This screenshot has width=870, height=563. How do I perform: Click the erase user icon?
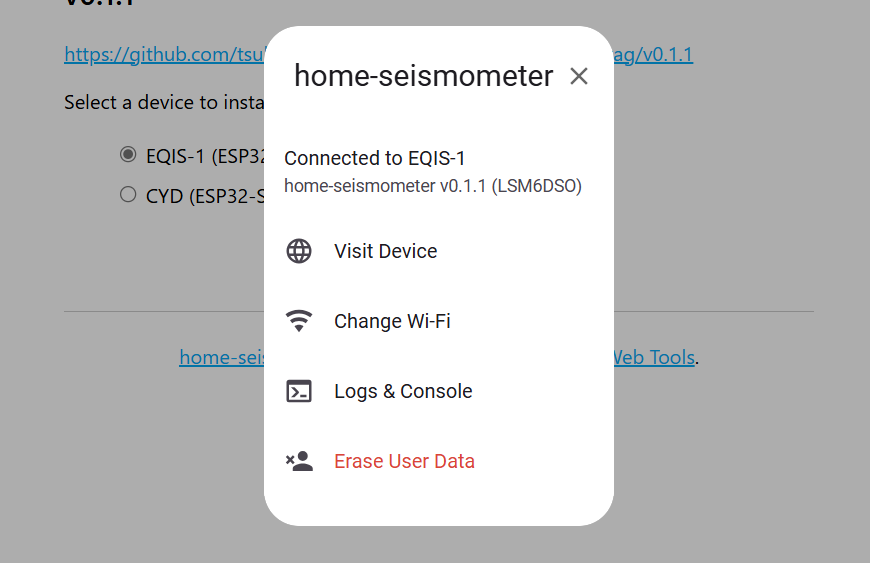(299, 461)
